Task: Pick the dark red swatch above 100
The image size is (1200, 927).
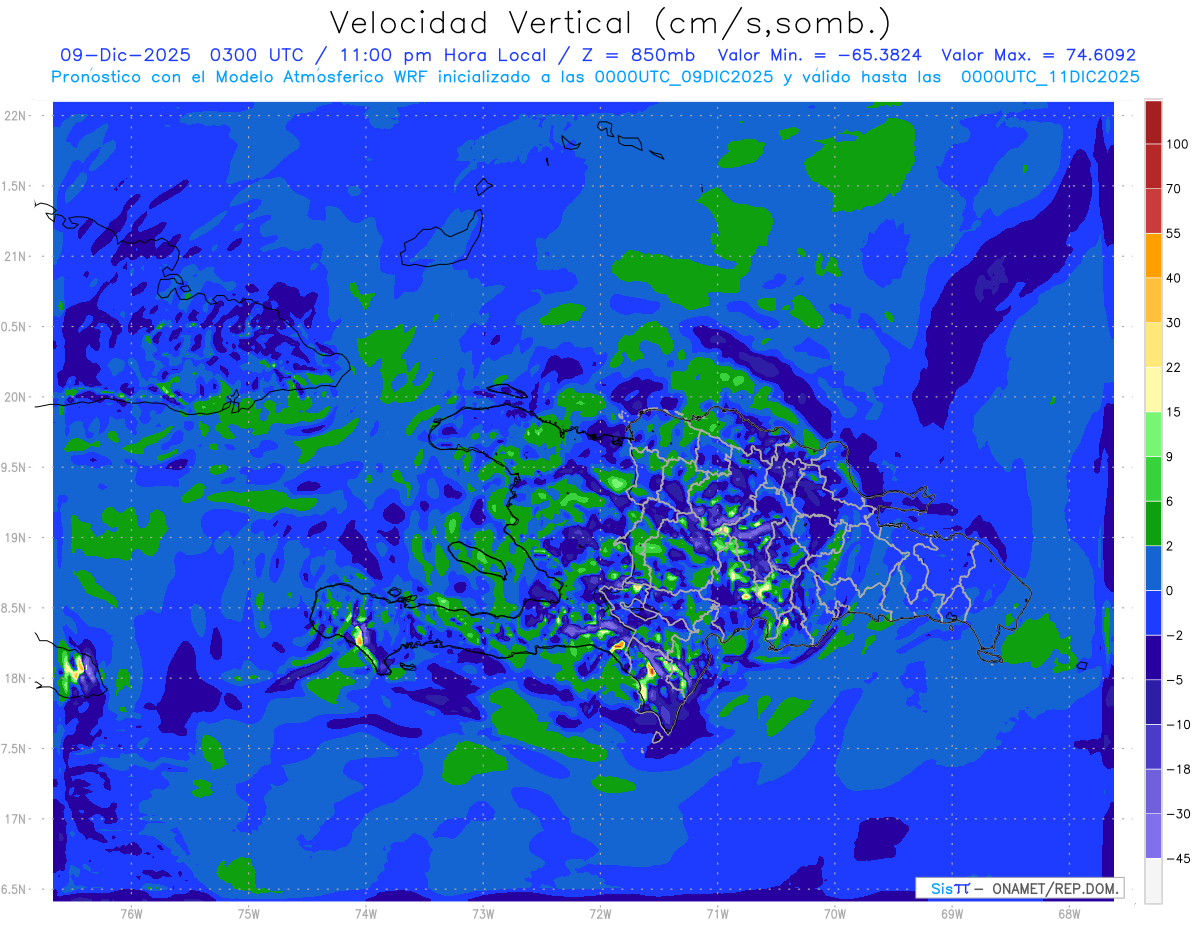Action: [1153, 122]
